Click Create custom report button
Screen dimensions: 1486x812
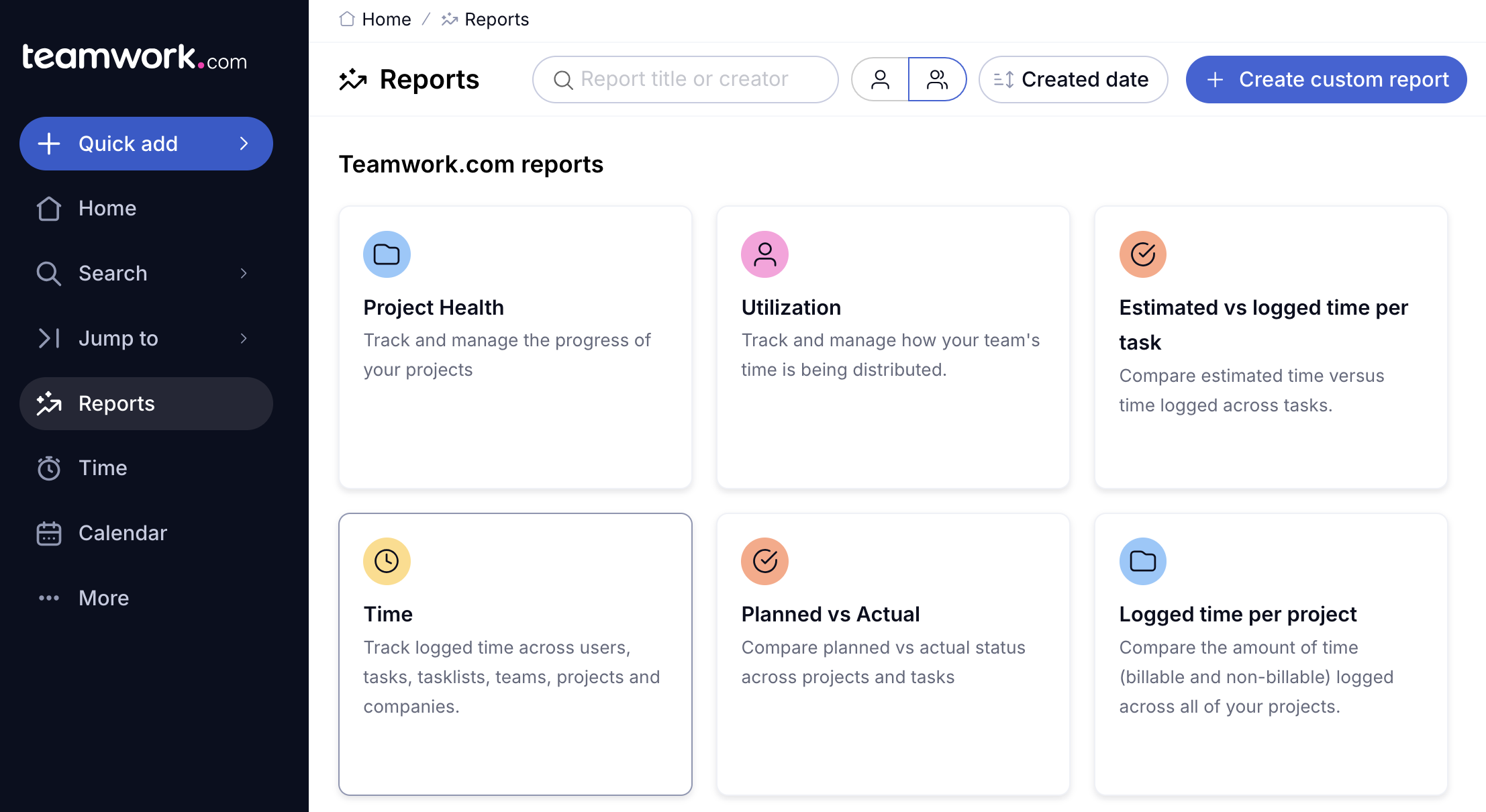point(1326,79)
